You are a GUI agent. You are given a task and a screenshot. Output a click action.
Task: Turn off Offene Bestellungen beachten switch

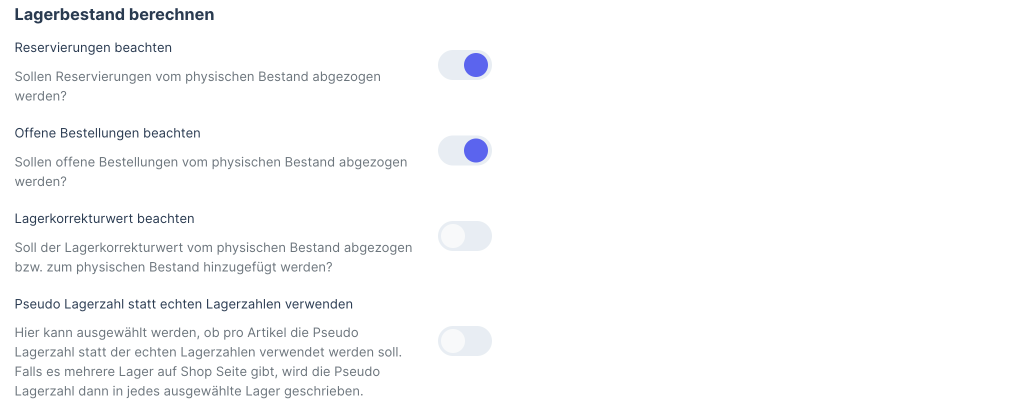[465, 151]
